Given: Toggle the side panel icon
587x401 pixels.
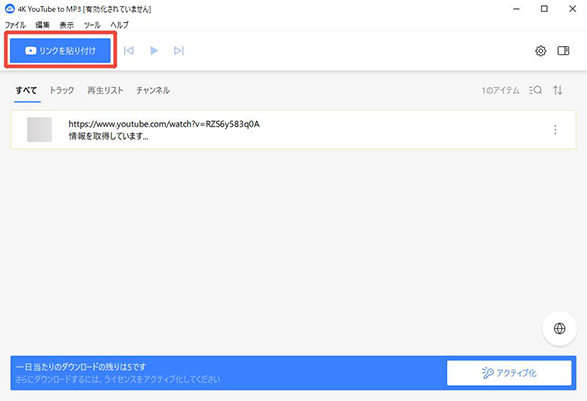Looking at the screenshot, I should click(x=563, y=51).
